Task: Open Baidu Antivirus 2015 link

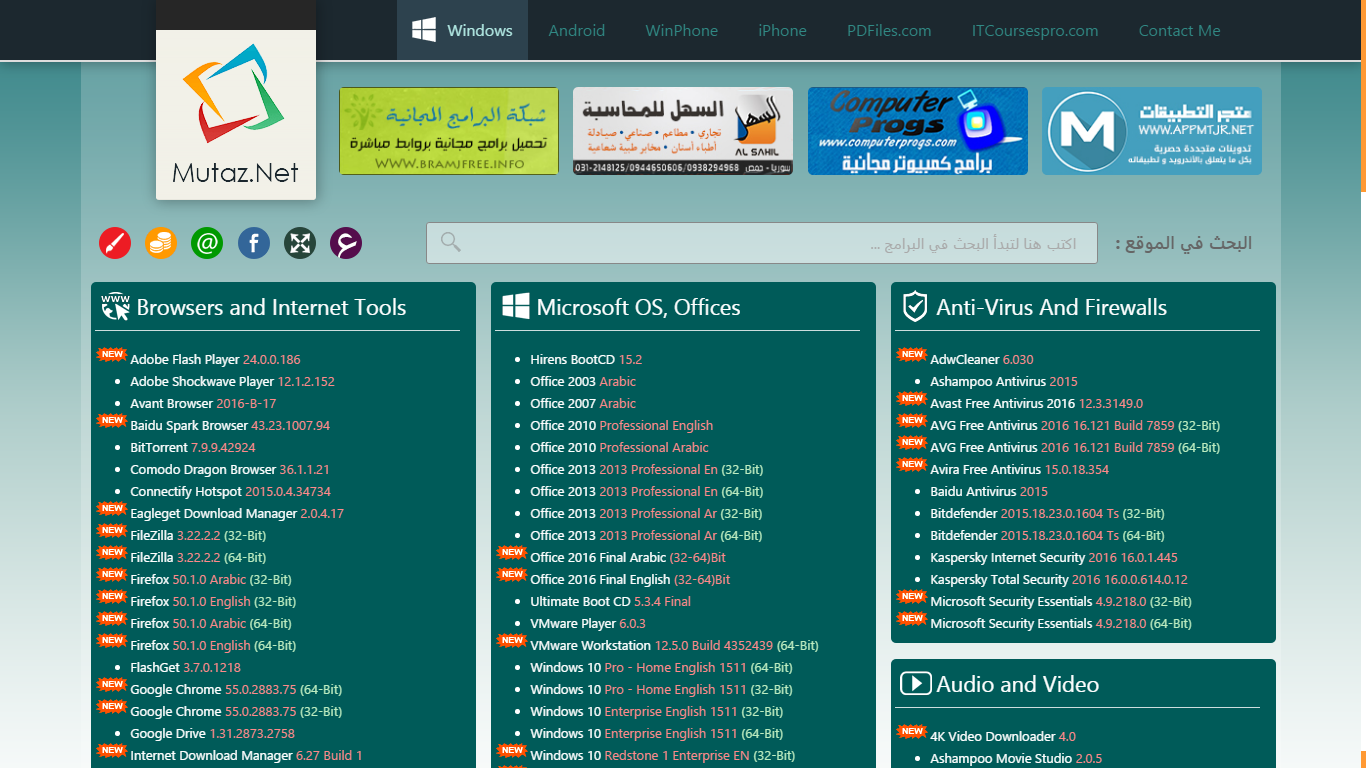Action: tap(989, 492)
